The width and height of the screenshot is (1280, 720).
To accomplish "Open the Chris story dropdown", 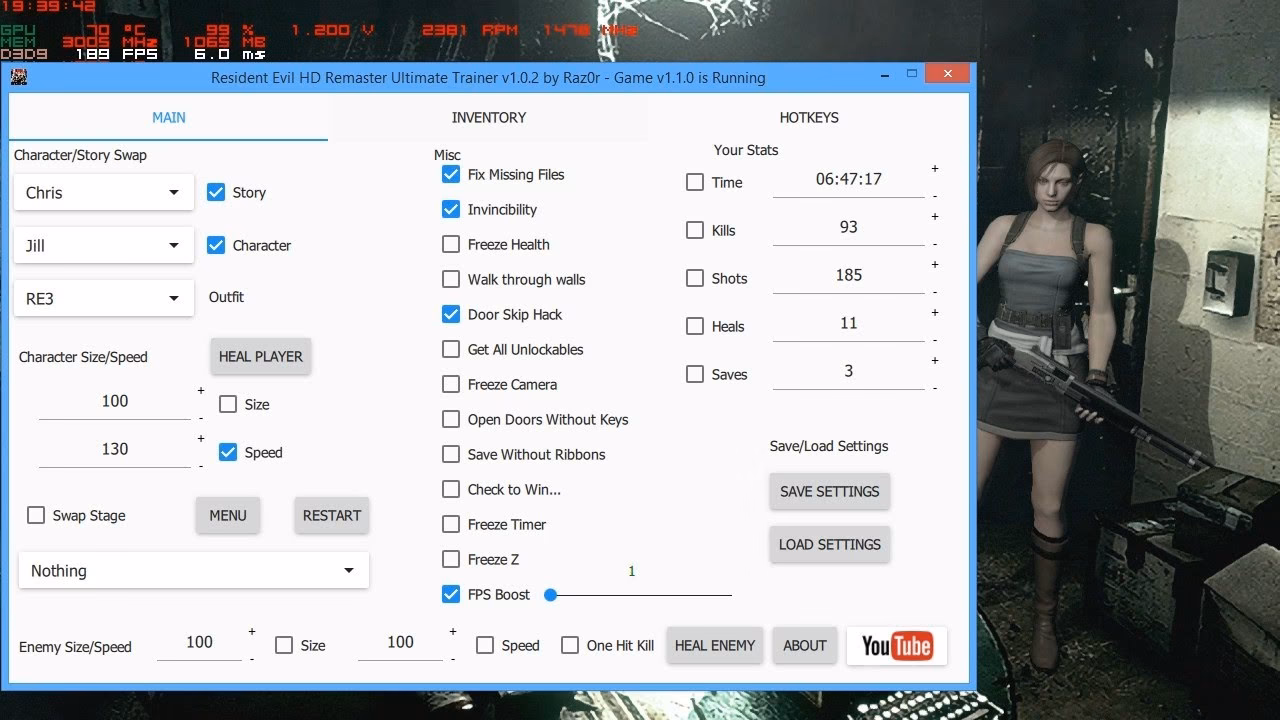I will (104, 193).
